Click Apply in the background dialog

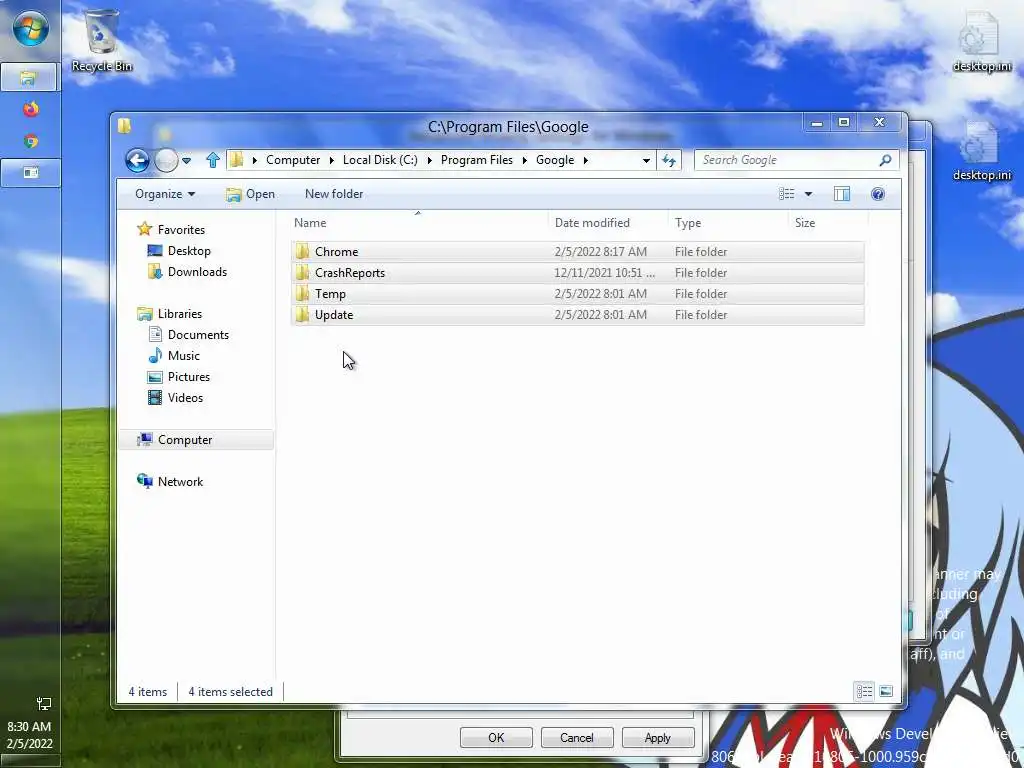(x=658, y=737)
